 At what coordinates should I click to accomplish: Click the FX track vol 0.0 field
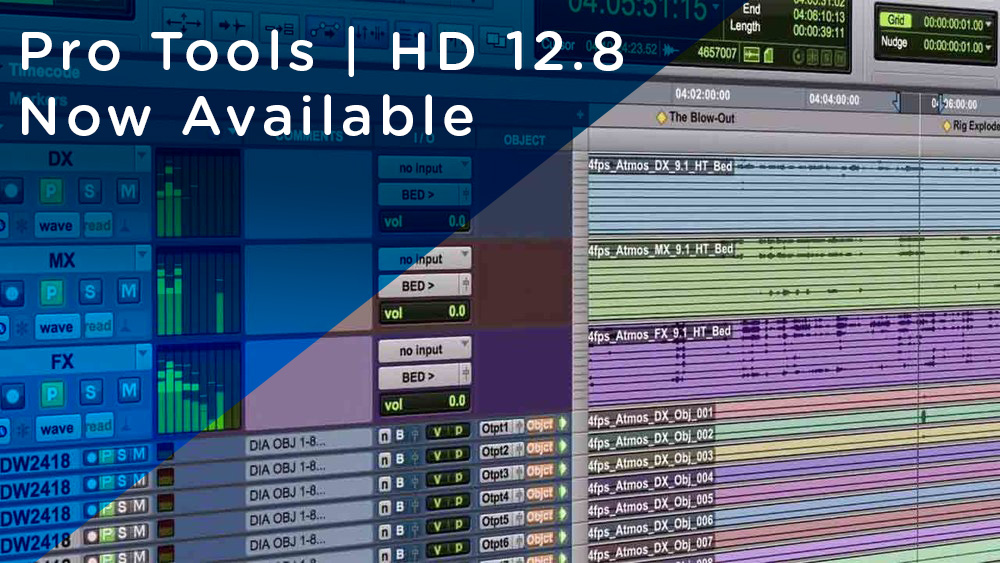pos(425,403)
